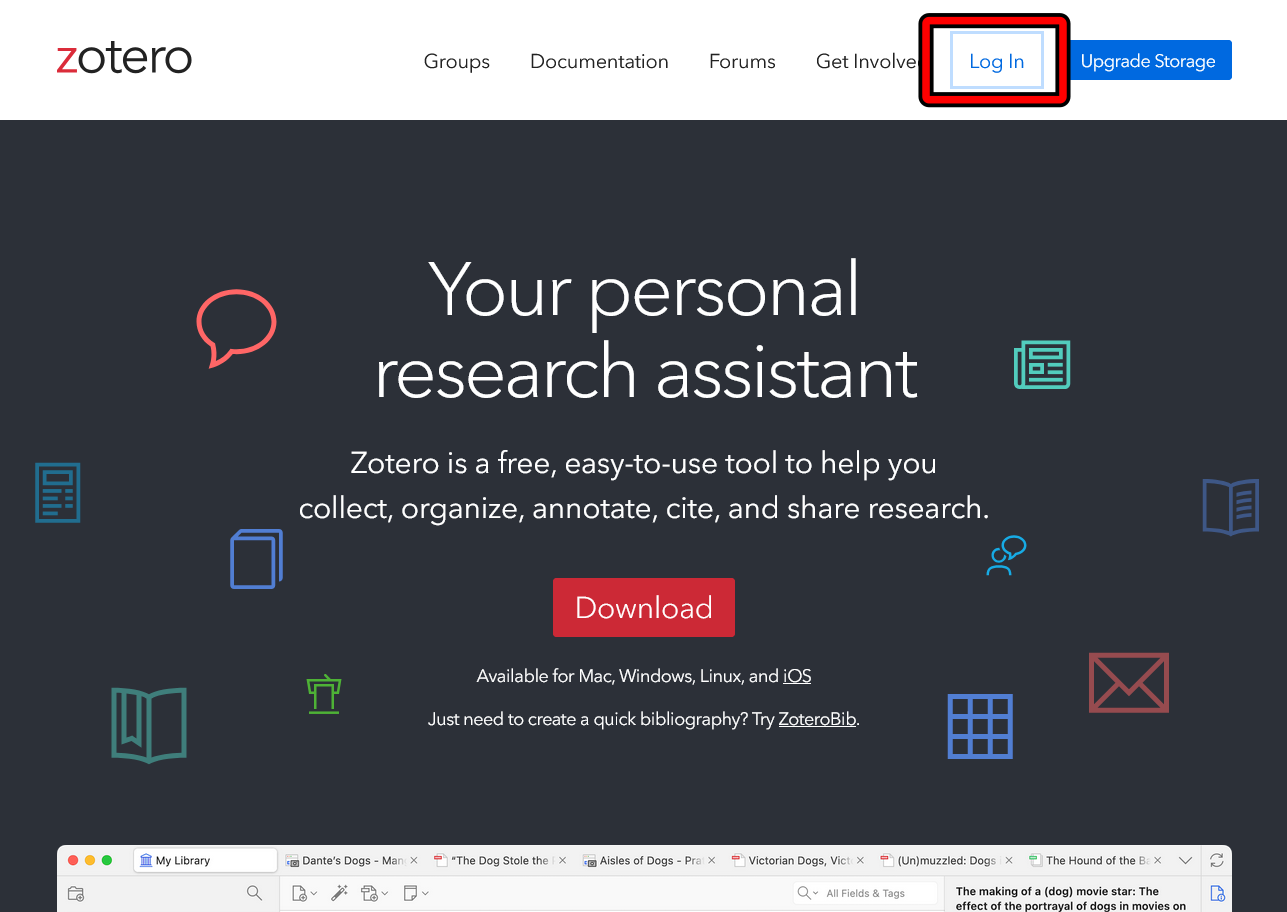The image size is (1287, 912).
Task: Expand the tab list chevron
Action: 1185,860
